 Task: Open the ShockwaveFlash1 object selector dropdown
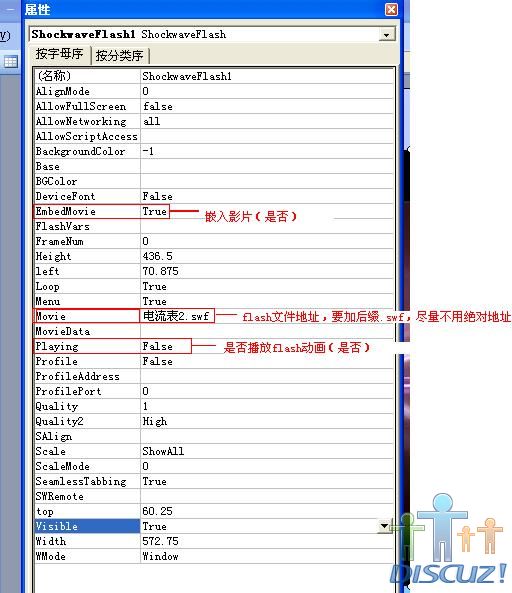[386, 35]
